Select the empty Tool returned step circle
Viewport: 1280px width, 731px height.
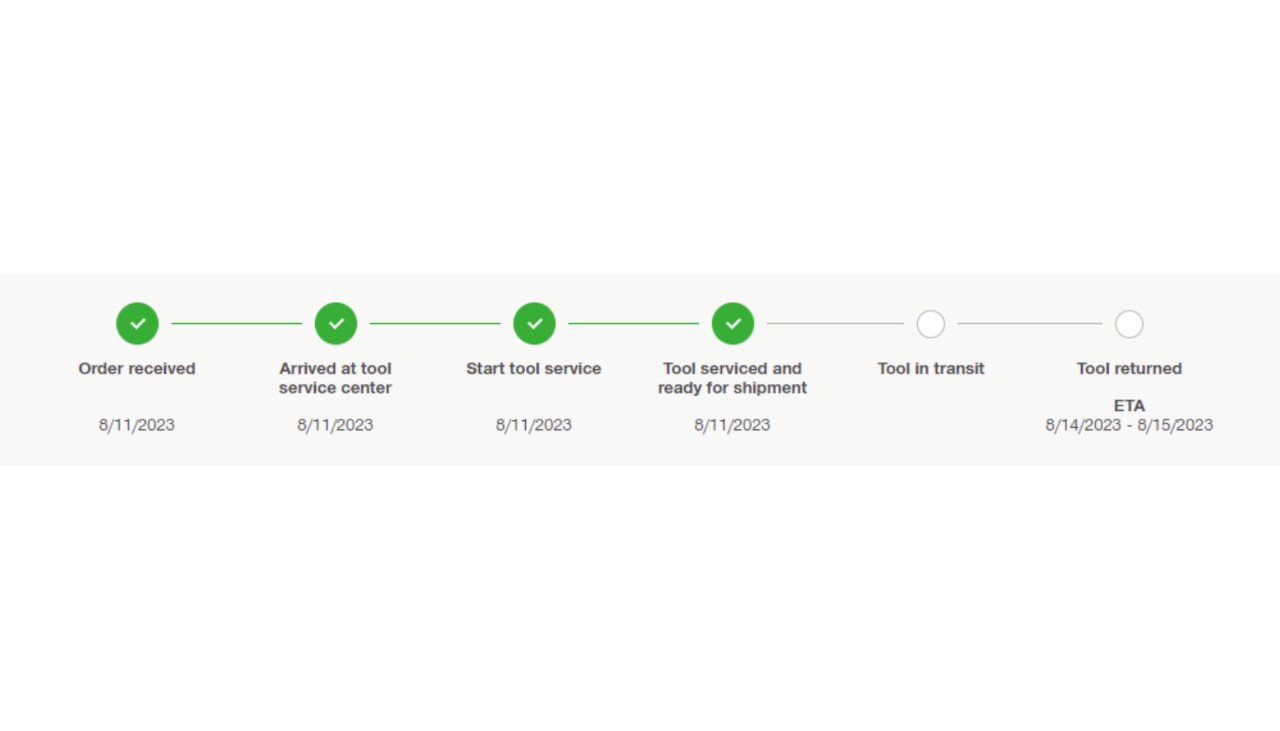1129,324
